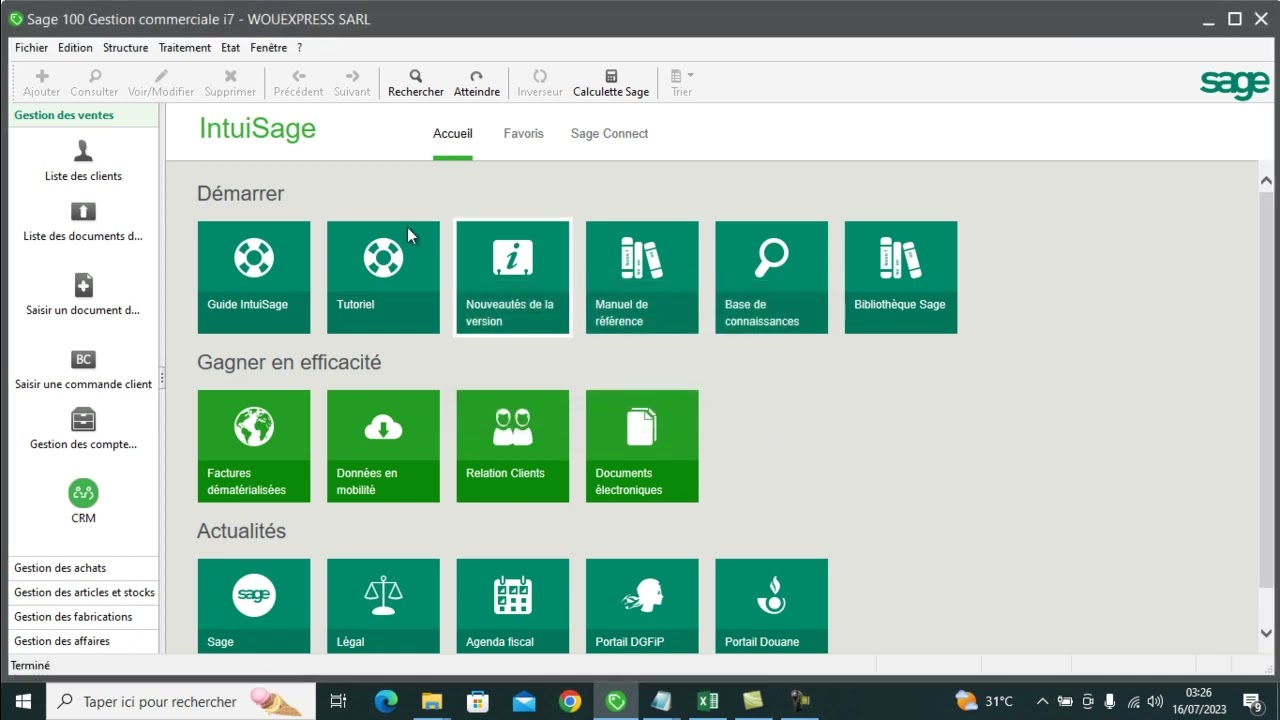This screenshot has width=1280, height=720.
Task: Open Calculette Sage from toolbar
Action: 611,83
